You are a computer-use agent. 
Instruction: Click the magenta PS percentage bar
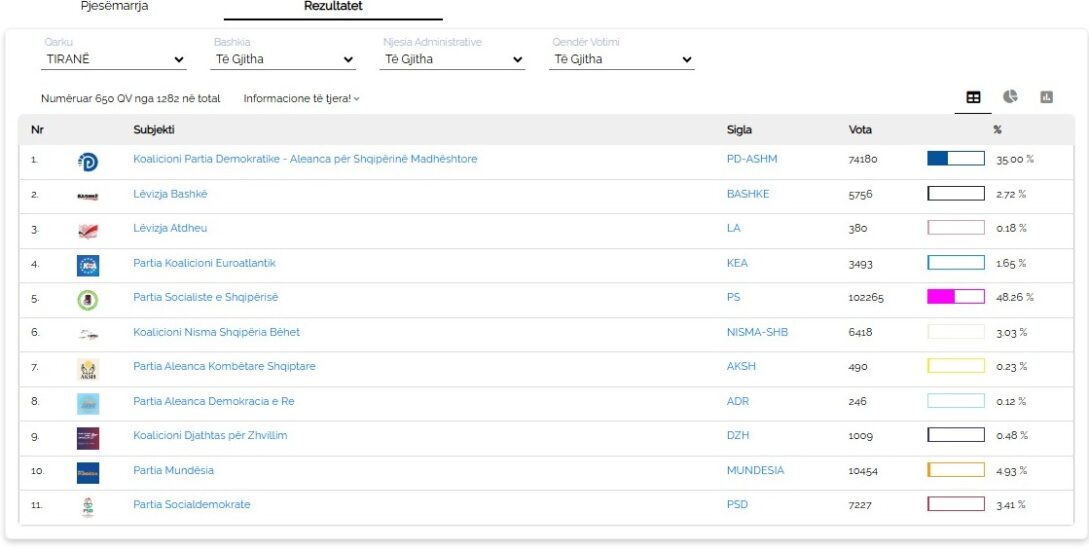955,297
